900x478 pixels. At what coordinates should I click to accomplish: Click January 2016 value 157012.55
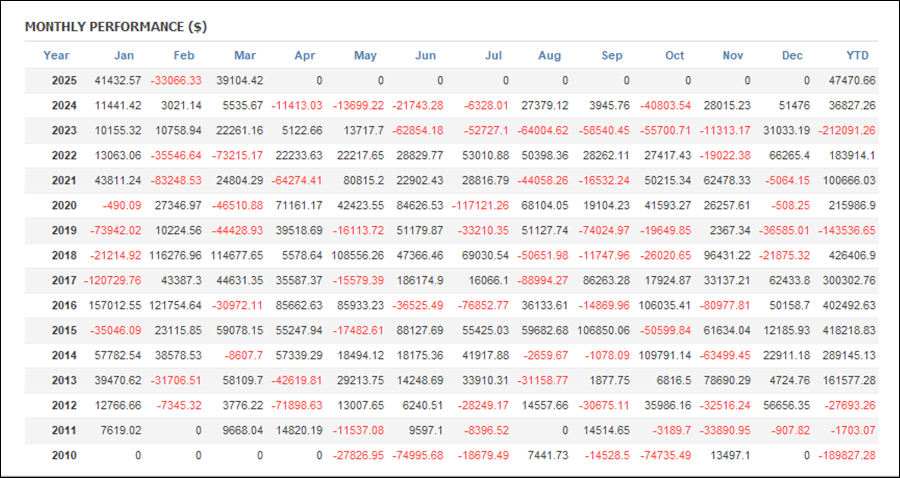(115, 306)
